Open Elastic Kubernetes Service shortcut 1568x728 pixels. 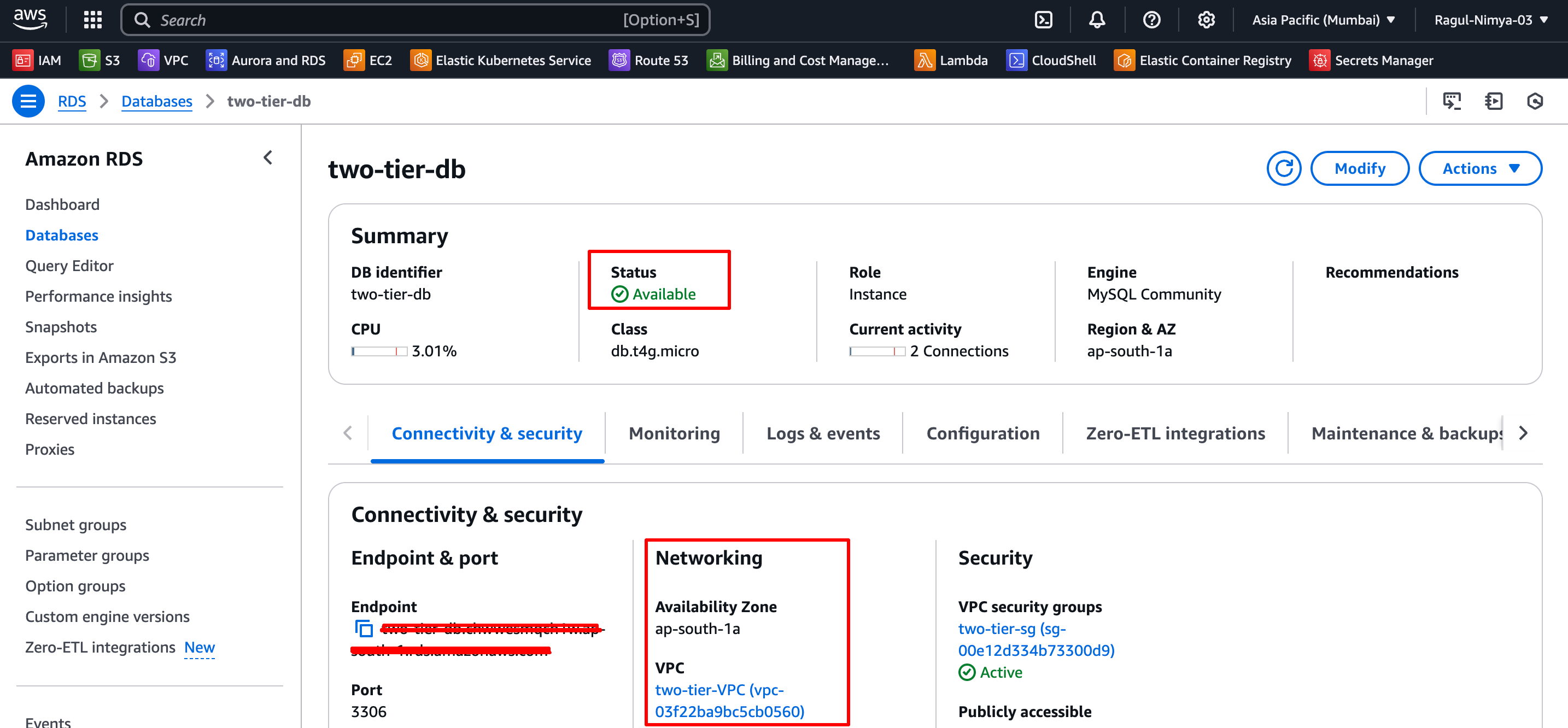500,60
